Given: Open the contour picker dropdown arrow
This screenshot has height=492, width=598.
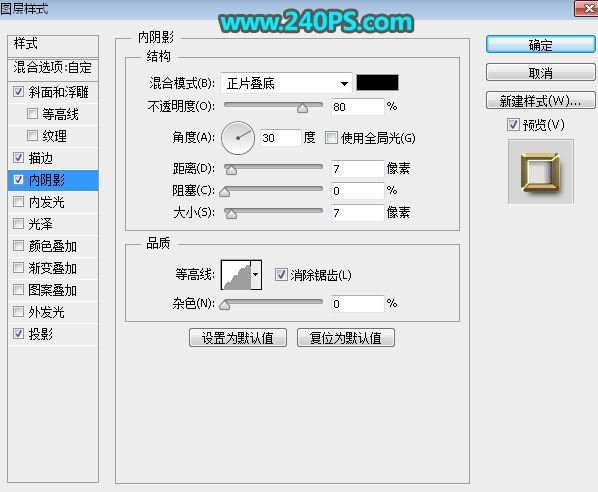Looking at the screenshot, I should [256, 275].
